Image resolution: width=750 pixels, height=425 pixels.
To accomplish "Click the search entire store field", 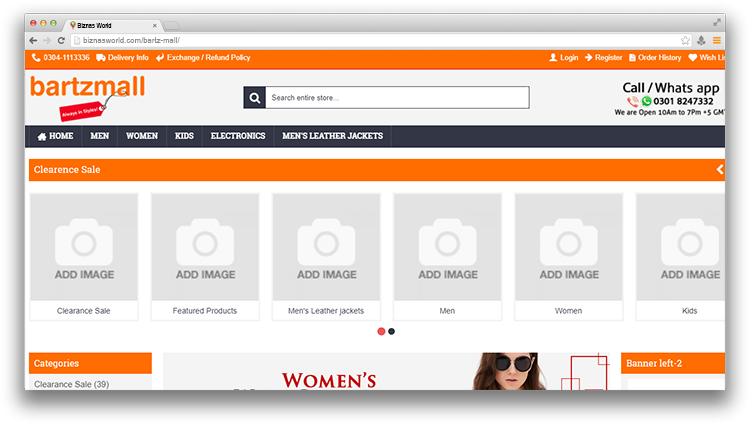I will [x=397, y=98].
